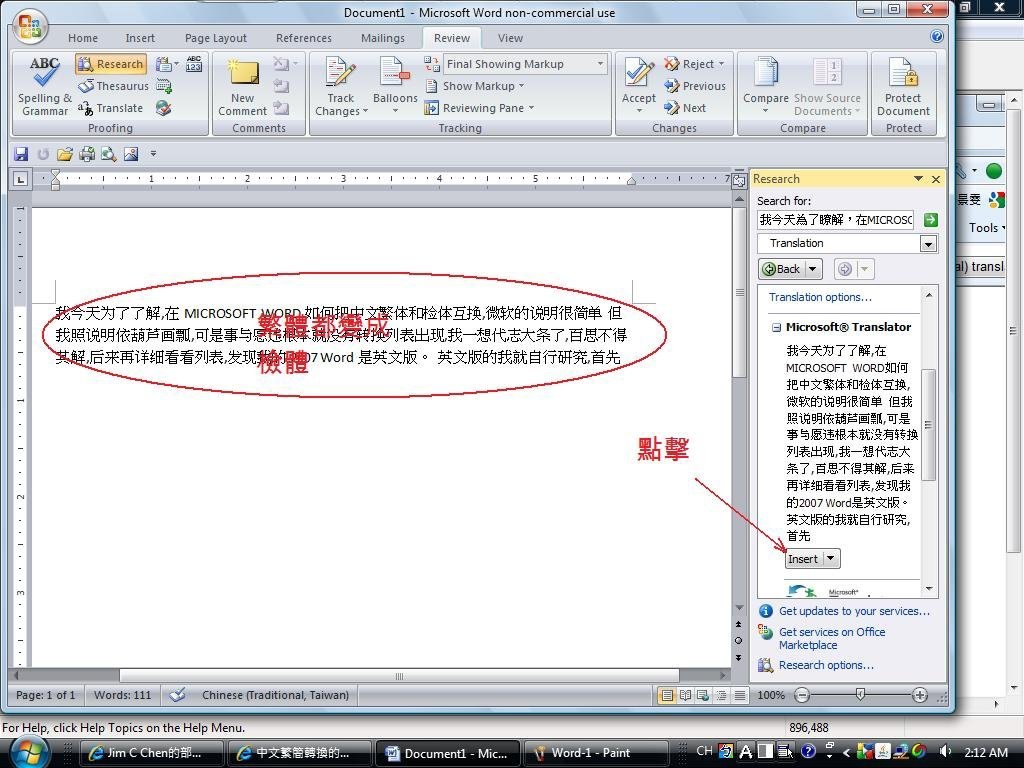Open the Office Button menu
This screenshot has width=1024, height=768.
pyautogui.click(x=30, y=27)
